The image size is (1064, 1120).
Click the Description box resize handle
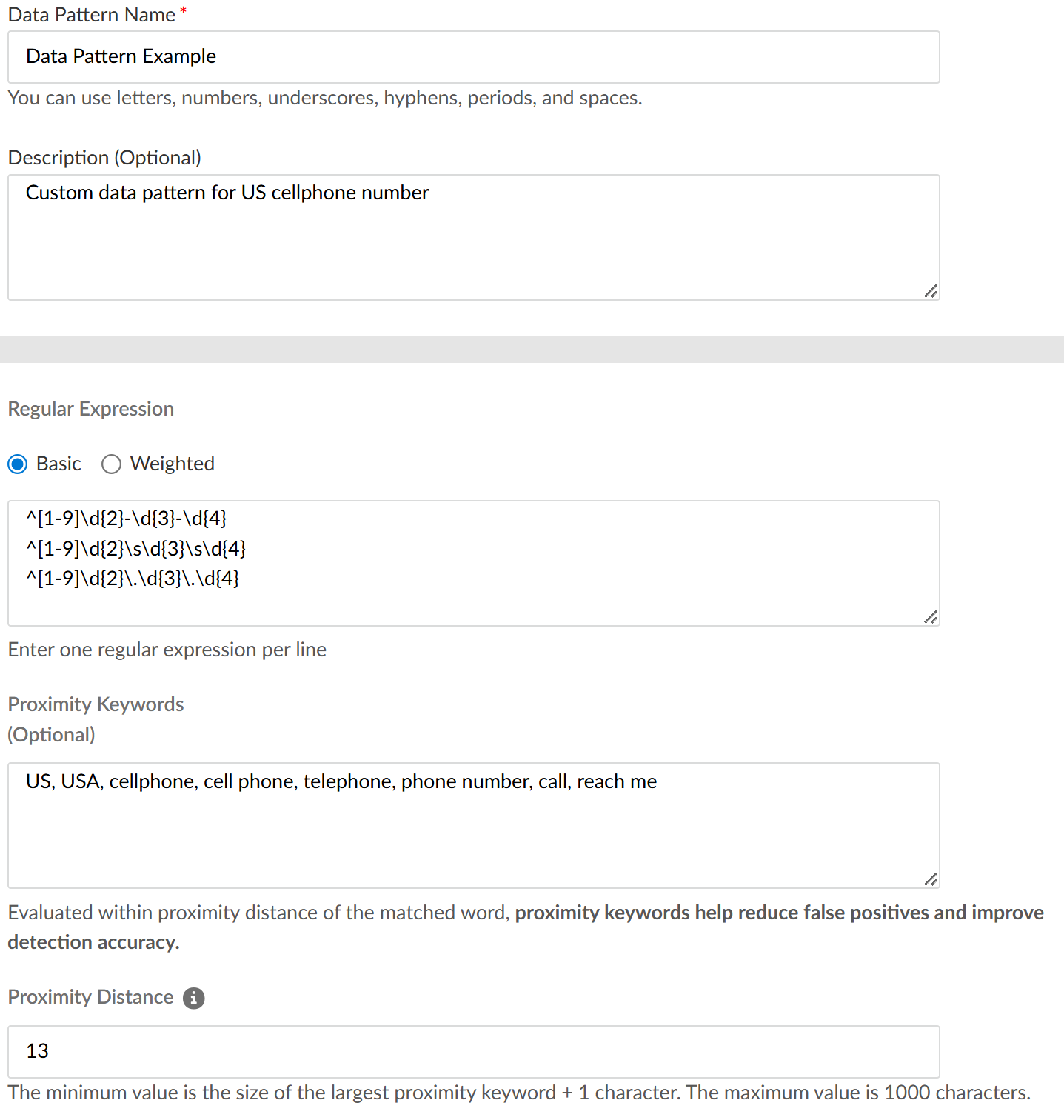coord(931,291)
